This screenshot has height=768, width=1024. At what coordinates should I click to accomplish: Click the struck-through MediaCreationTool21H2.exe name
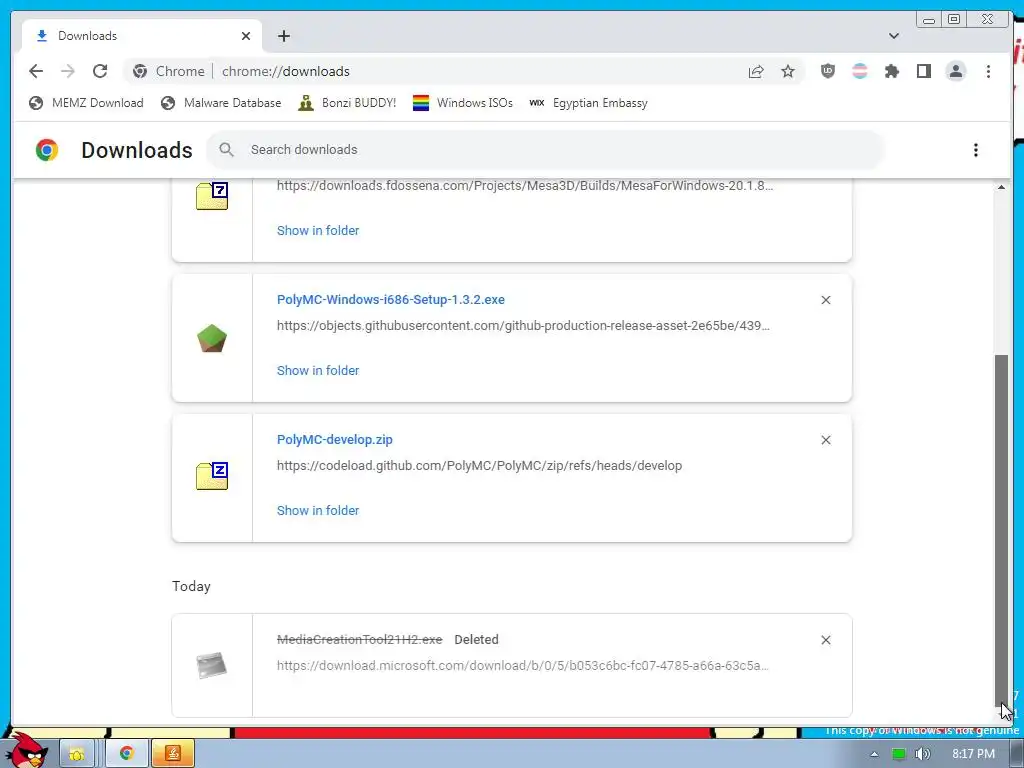[x=359, y=639]
